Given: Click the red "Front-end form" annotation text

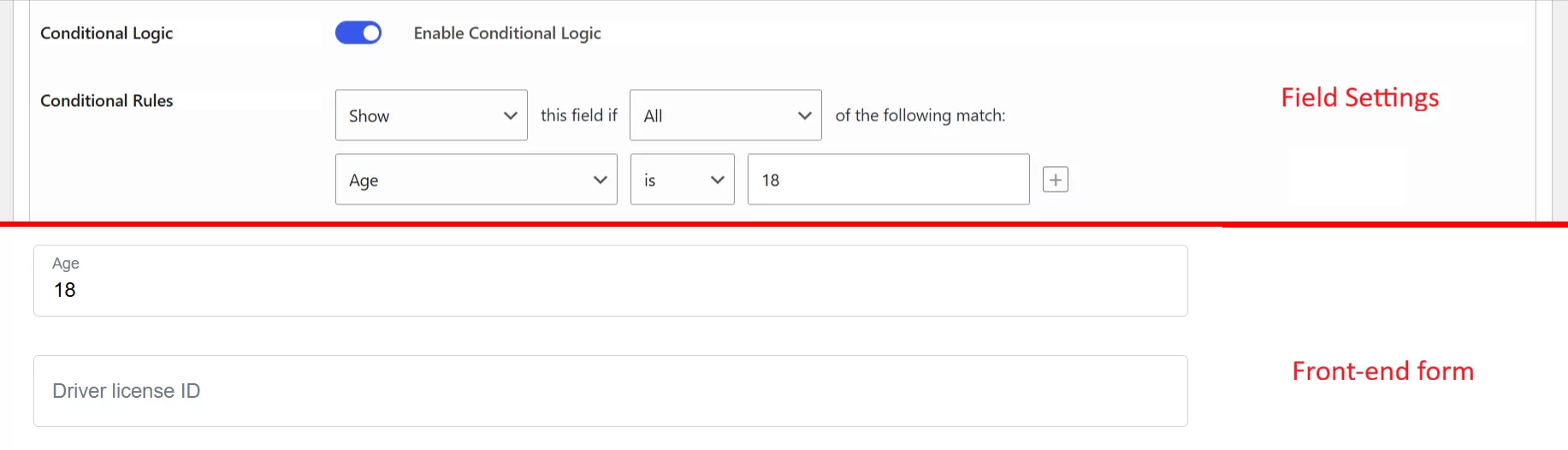Looking at the screenshot, I should [1382, 371].
